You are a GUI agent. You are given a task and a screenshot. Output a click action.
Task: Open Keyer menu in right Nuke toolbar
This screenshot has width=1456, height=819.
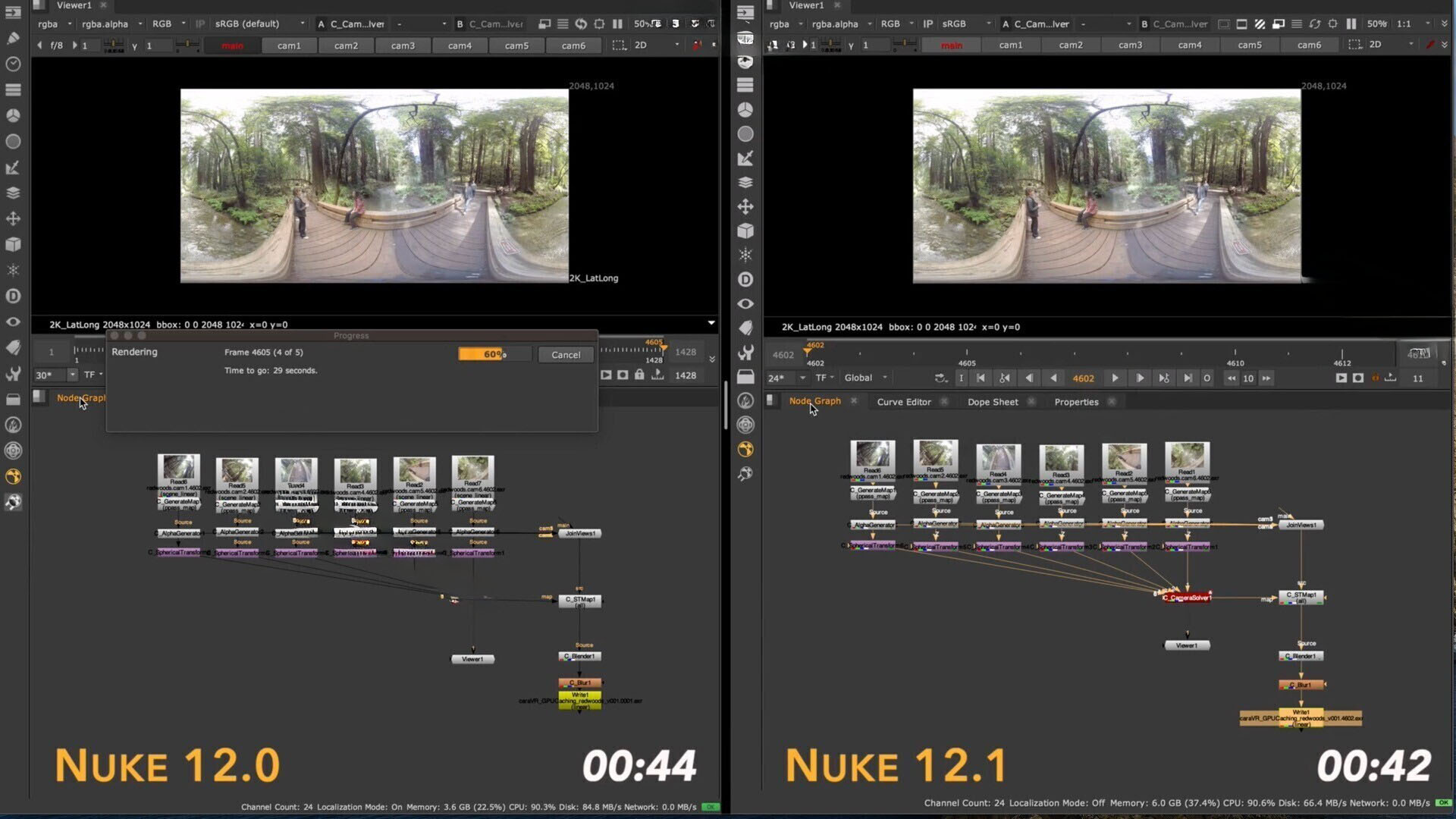click(x=745, y=158)
